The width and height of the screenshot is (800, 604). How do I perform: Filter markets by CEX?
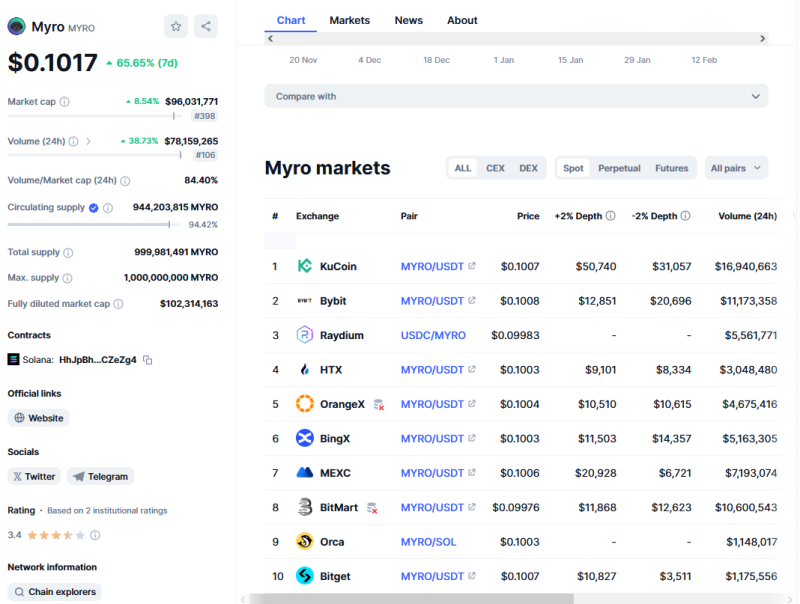click(x=495, y=168)
